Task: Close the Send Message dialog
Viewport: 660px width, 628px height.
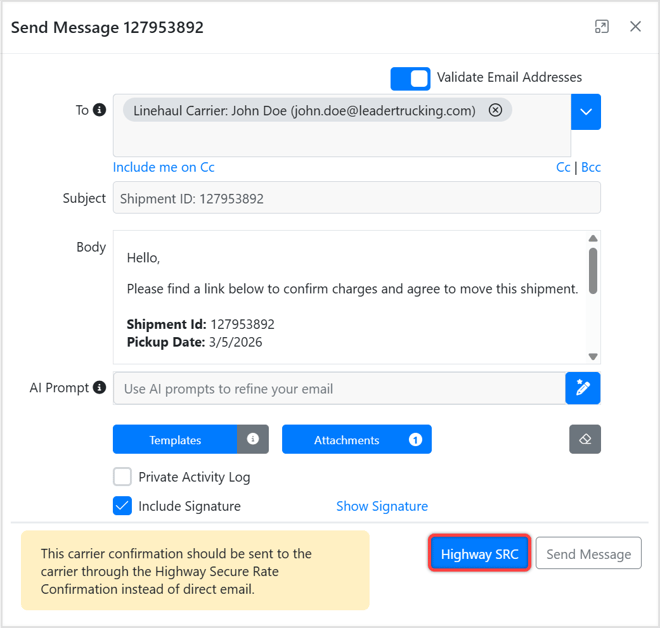Action: pyautogui.click(x=635, y=27)
